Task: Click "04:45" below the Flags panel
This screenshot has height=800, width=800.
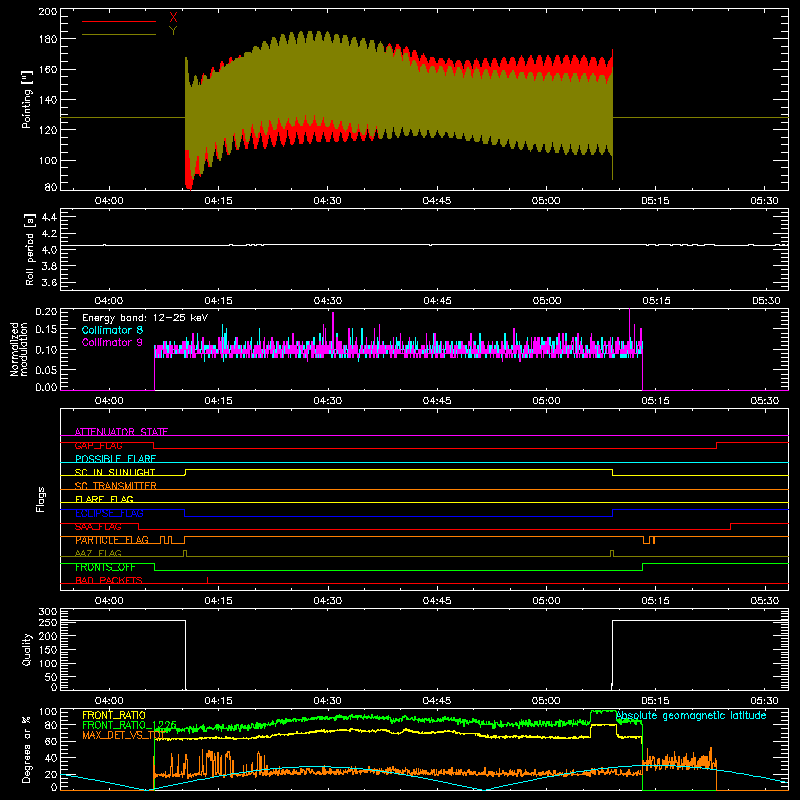Action: 437,601
